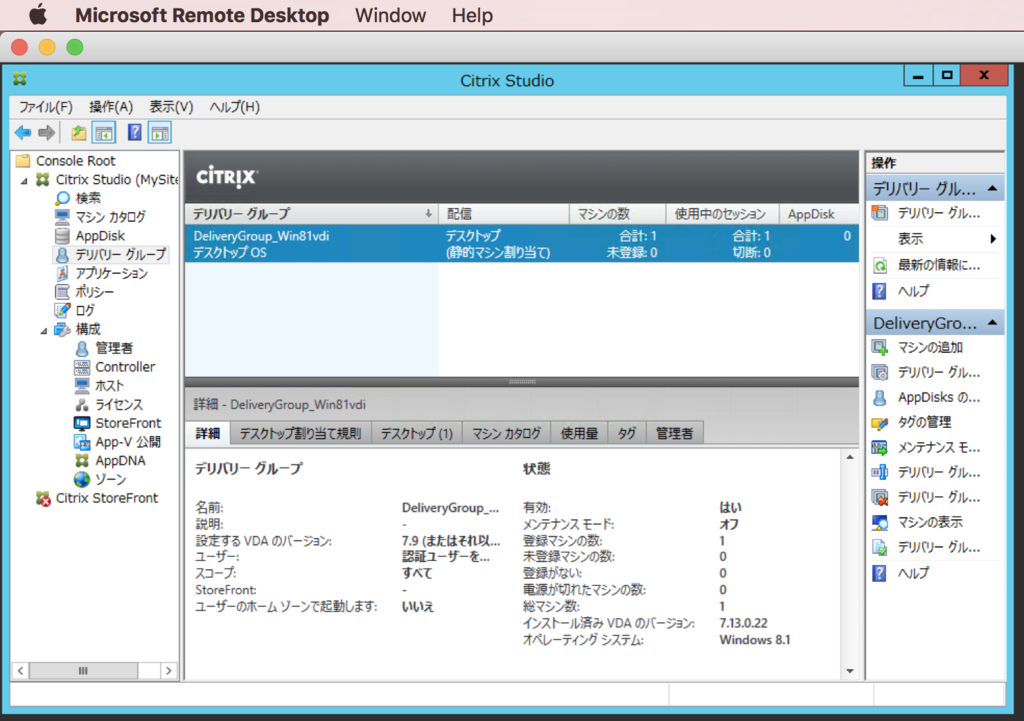Click the Back arrow toolbar icon
1024x721 pixels.
pyautogui.click(x=23, y=133)
